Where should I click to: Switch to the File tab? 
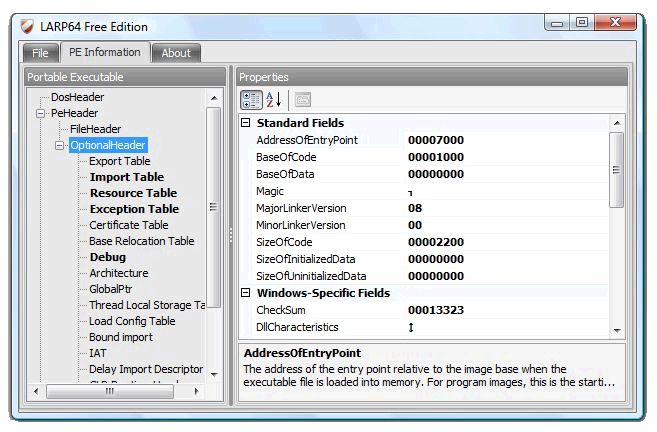pyautogui.click(x=41, y=53)
